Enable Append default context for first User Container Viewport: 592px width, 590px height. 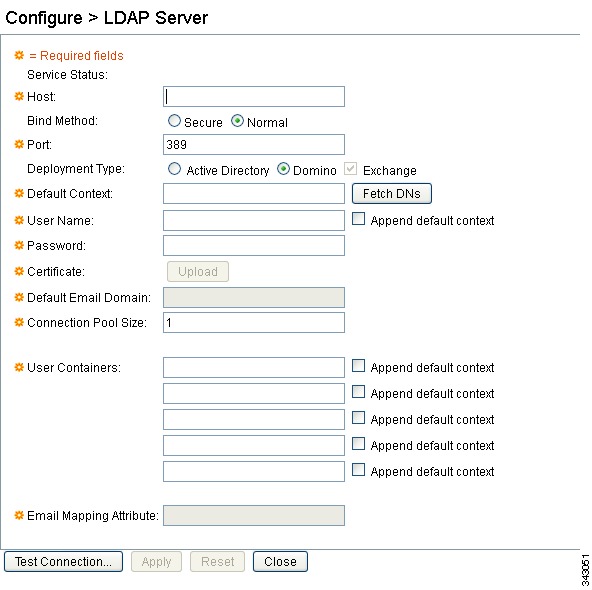pyautogui.click(x=358, y=366)
